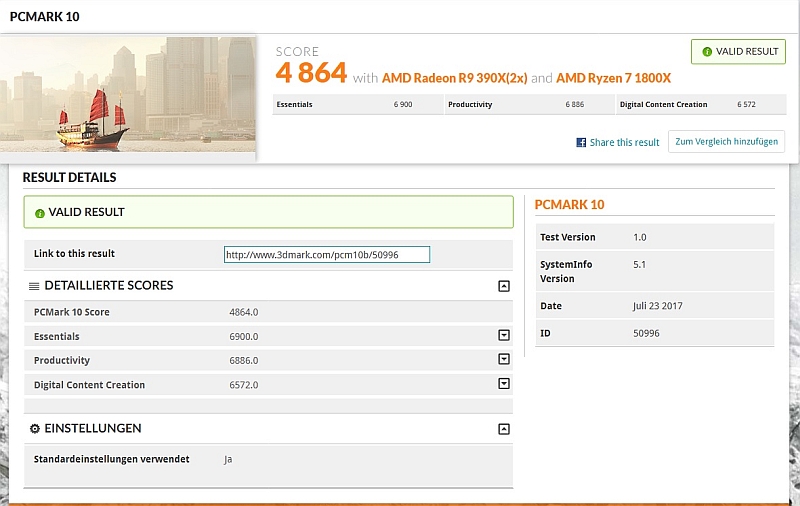The image size is (800, 506).
Task: Click the Link to this result label
Action: click(x=74, y=254)
